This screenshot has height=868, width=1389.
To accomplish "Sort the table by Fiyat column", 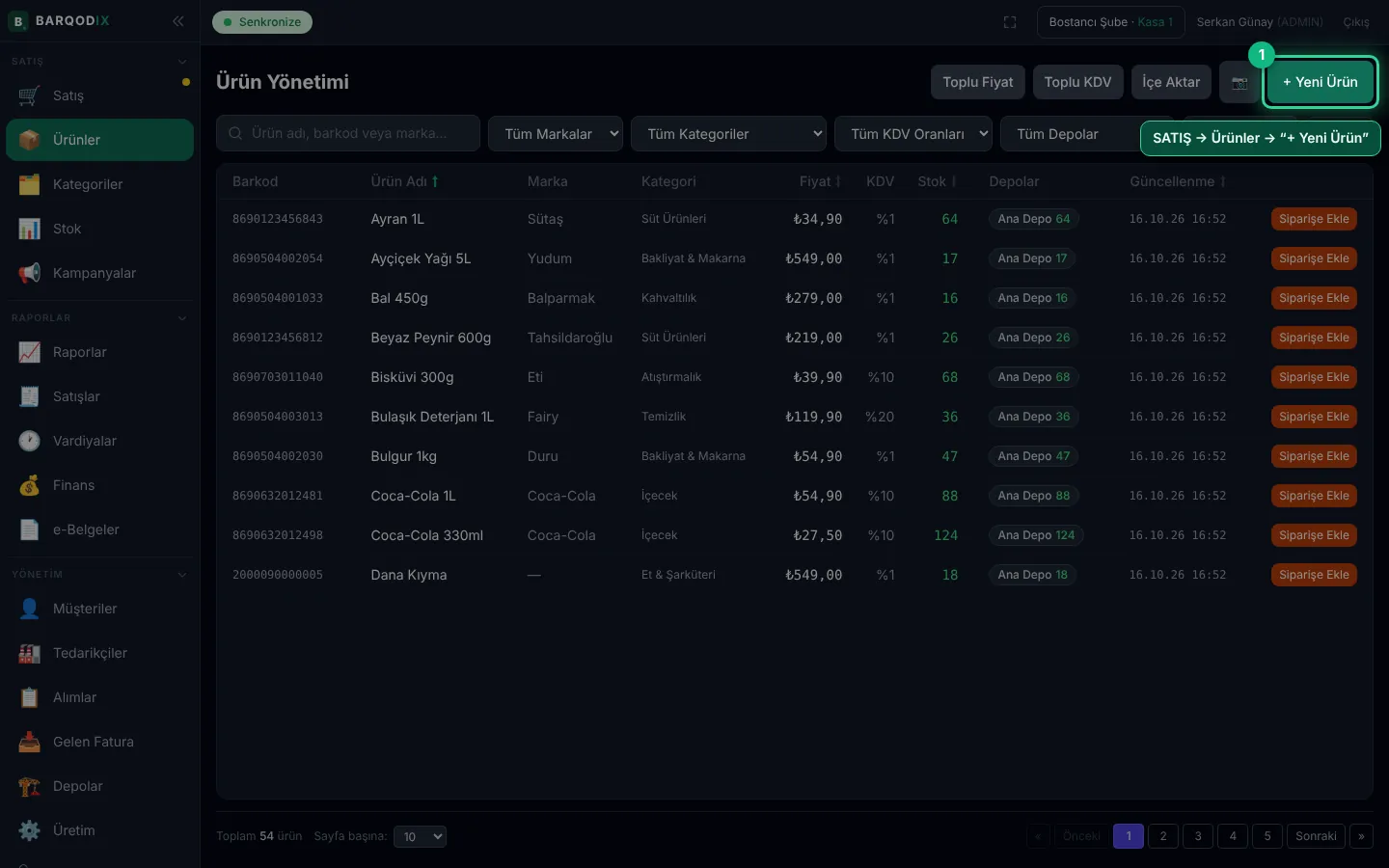I will tap(820, 181).
